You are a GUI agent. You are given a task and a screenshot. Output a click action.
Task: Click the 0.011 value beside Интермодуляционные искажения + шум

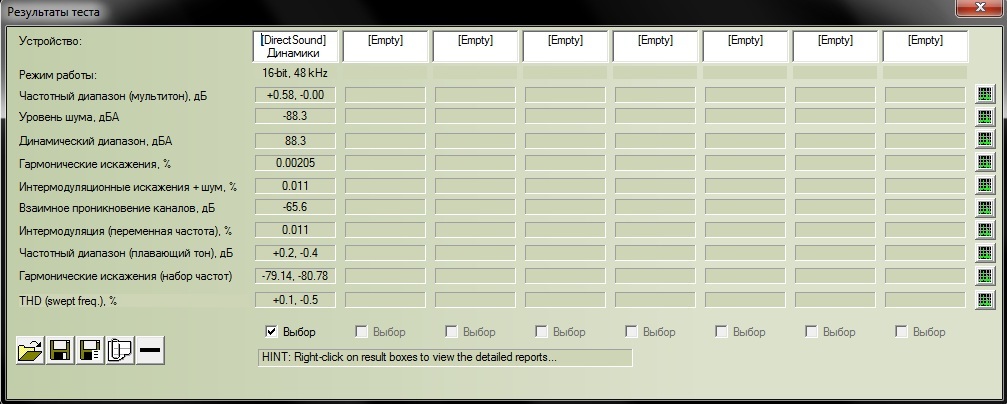[x=296, y=186]
